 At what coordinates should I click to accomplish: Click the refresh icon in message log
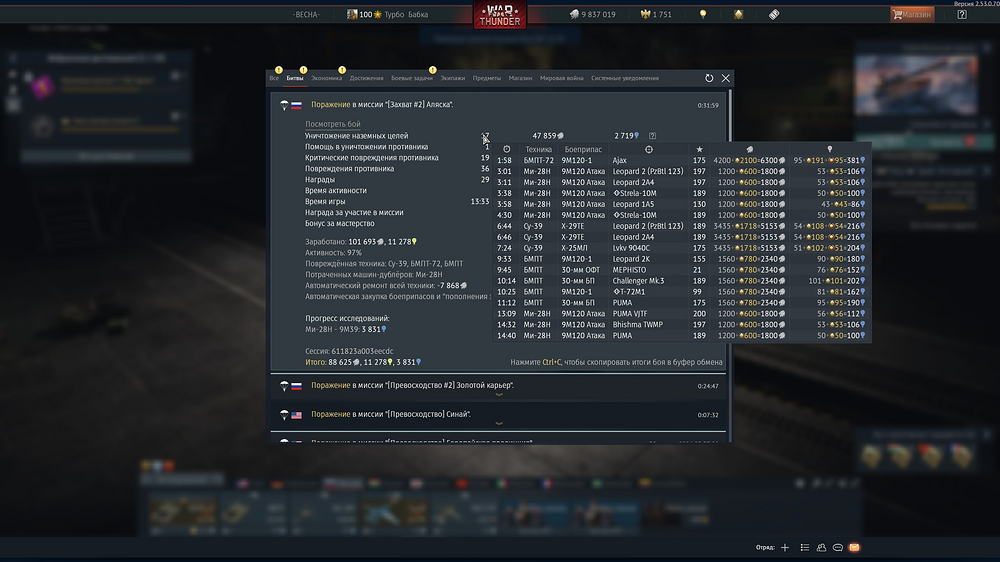pyautogui.click(x=709, y=78)
